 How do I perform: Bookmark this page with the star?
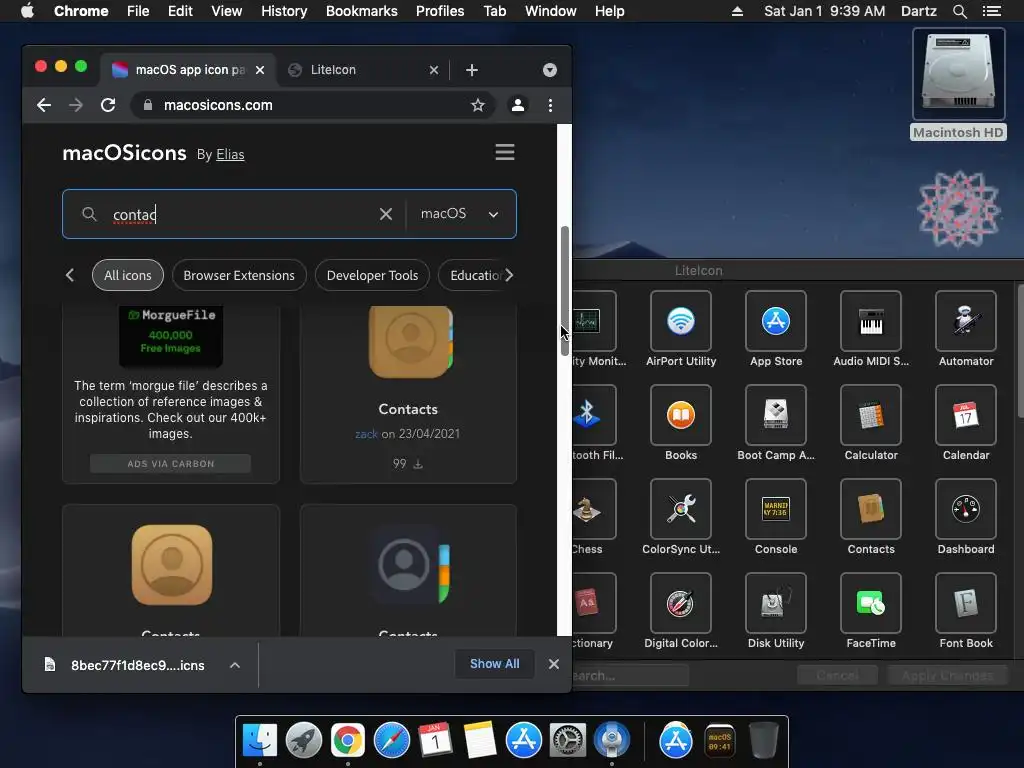point(478,105)
